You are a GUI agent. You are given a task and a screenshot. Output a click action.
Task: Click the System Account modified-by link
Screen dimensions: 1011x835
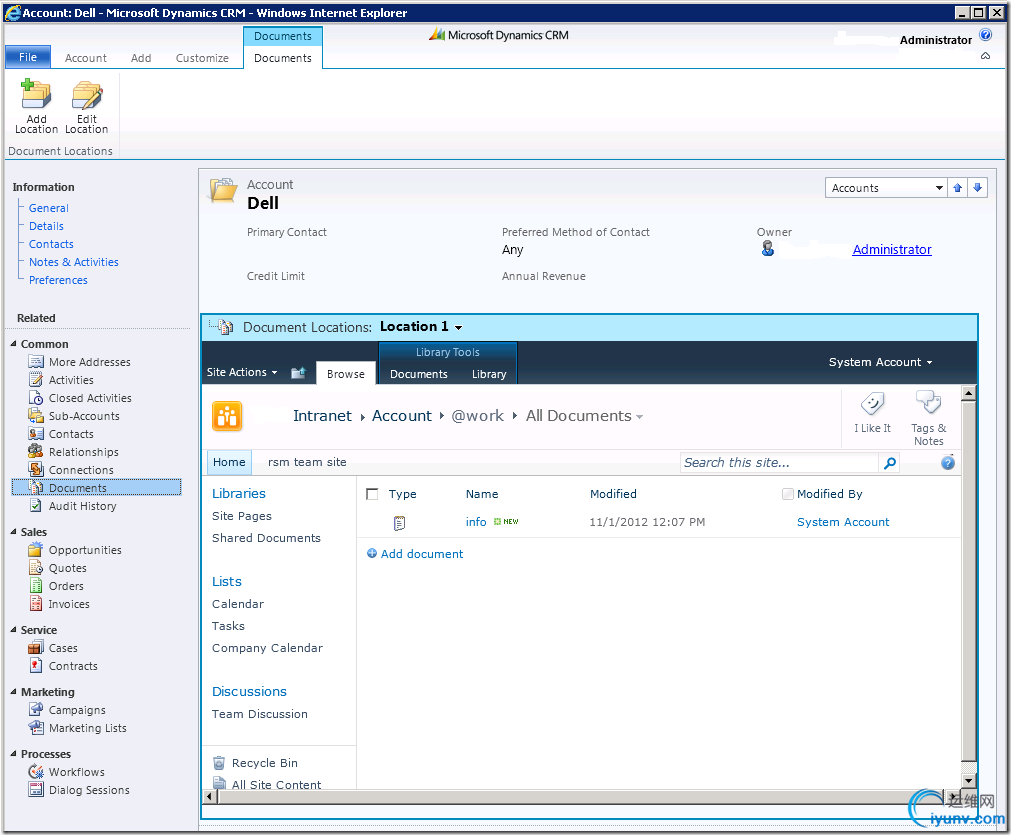pos(843,522)
